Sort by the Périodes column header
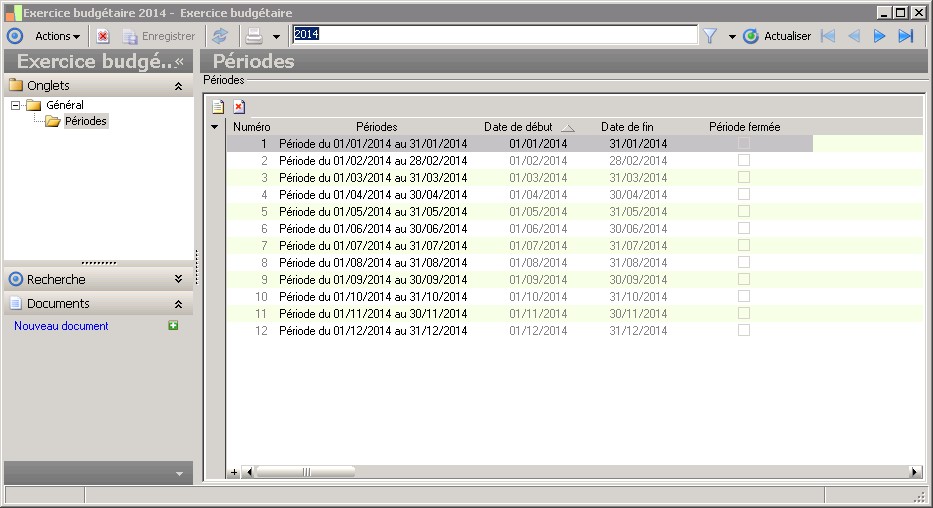Image resolution: width=933 pixels, height=508 pixels. [377, 127]
